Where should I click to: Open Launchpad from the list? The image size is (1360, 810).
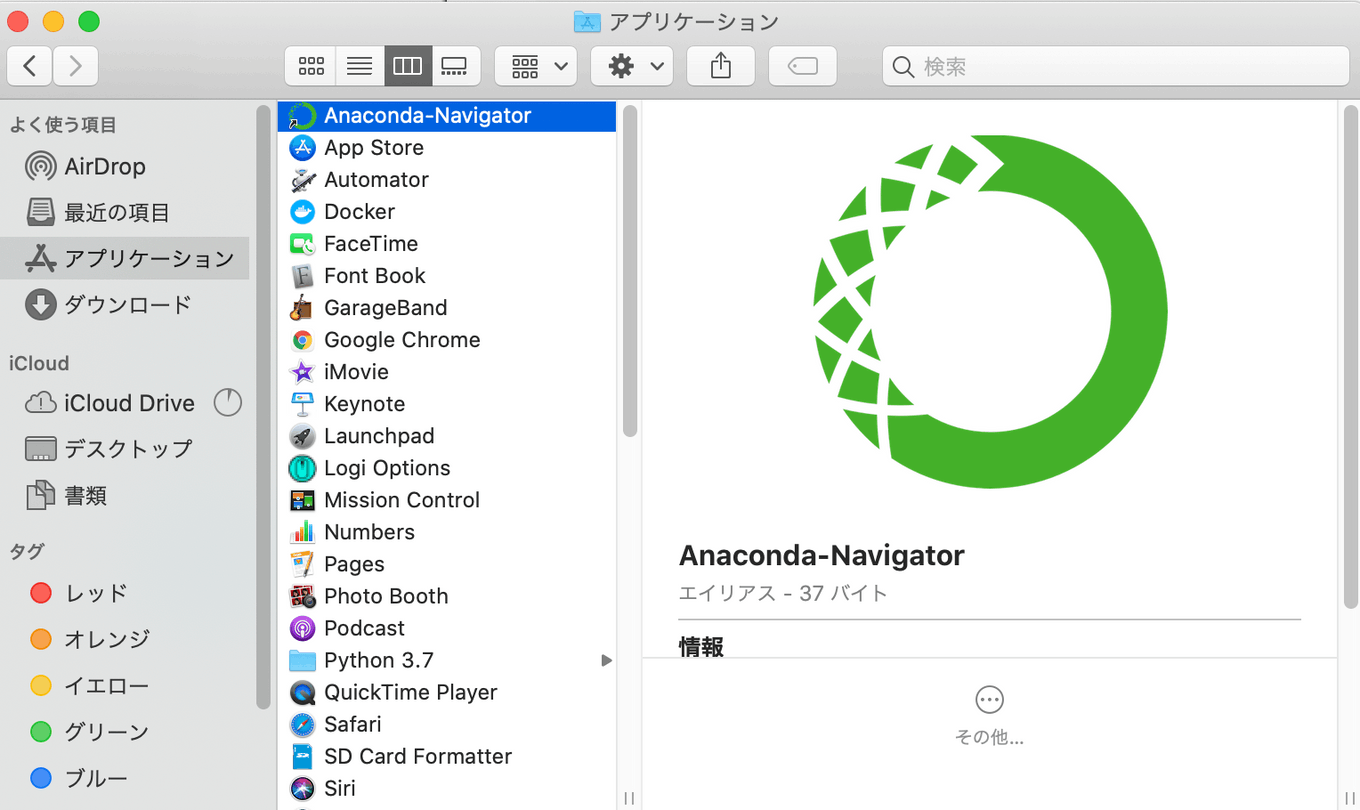378,435
